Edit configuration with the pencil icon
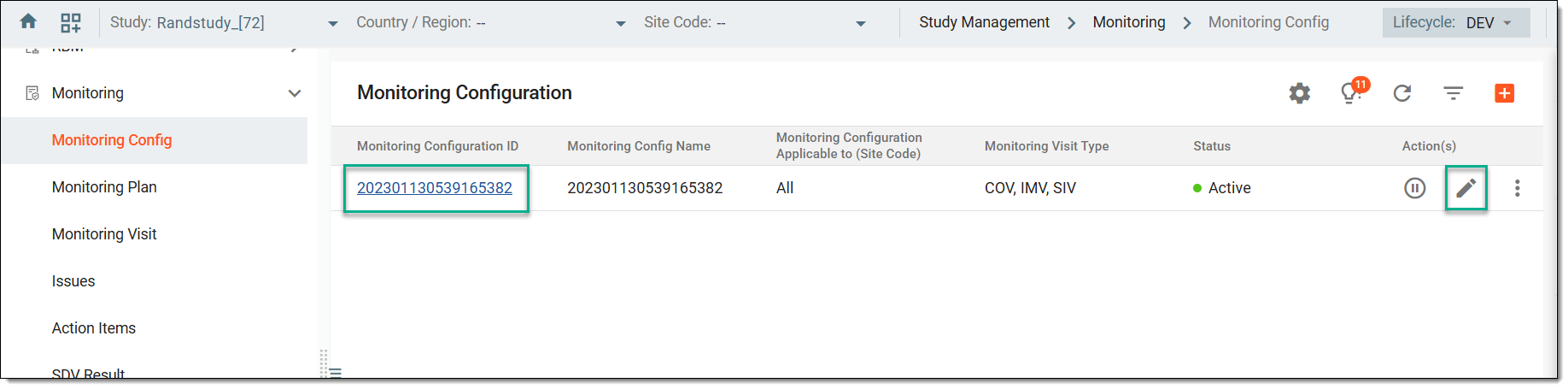1568x389 pixels. pyautogui.click(x=1466, y=188)
